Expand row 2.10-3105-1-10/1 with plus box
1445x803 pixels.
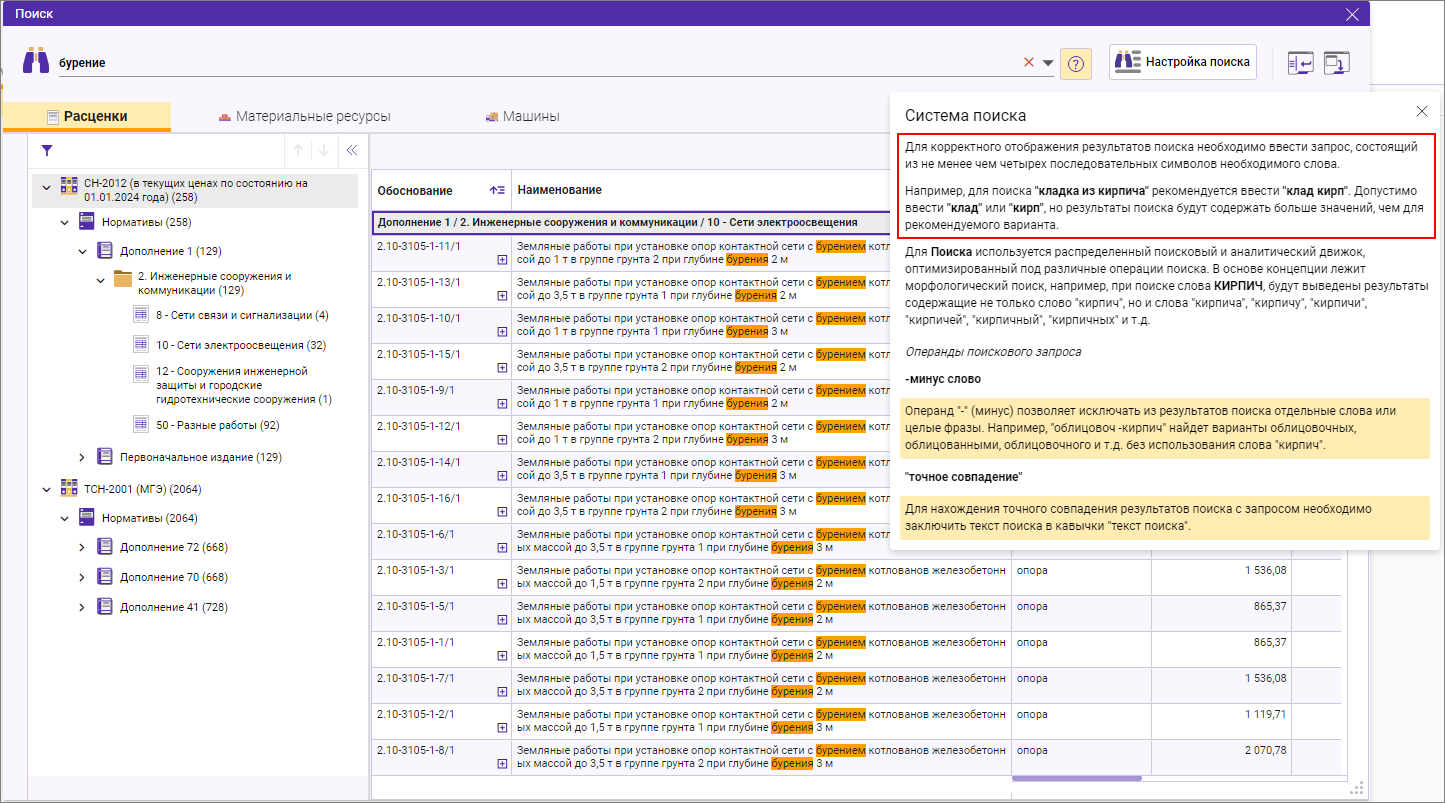502,332
